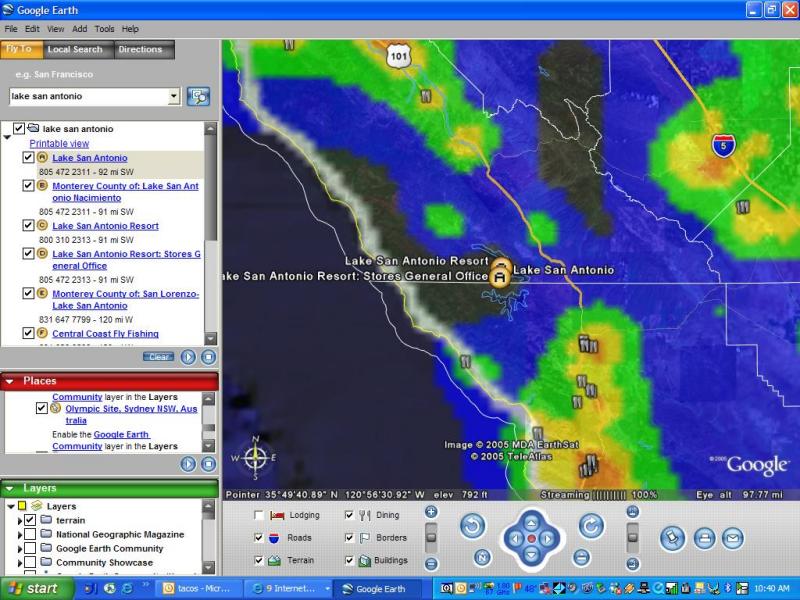Open the Central Coast Fly Fishing result
Viewport: 800px width, 600px height.
pos(106,334)
